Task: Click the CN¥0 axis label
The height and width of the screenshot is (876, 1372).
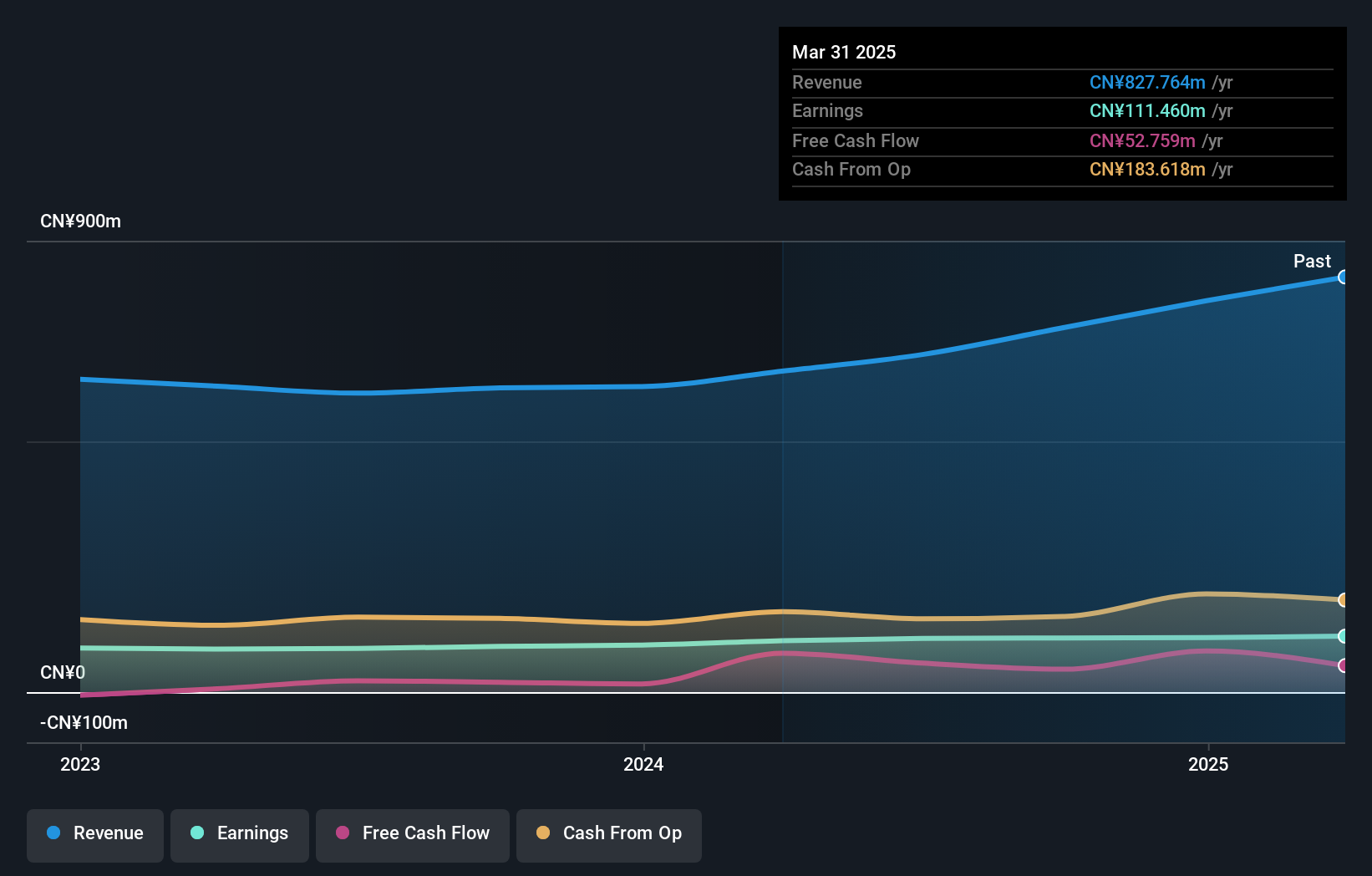Action: pyautogui.click(x=63, y=672)
